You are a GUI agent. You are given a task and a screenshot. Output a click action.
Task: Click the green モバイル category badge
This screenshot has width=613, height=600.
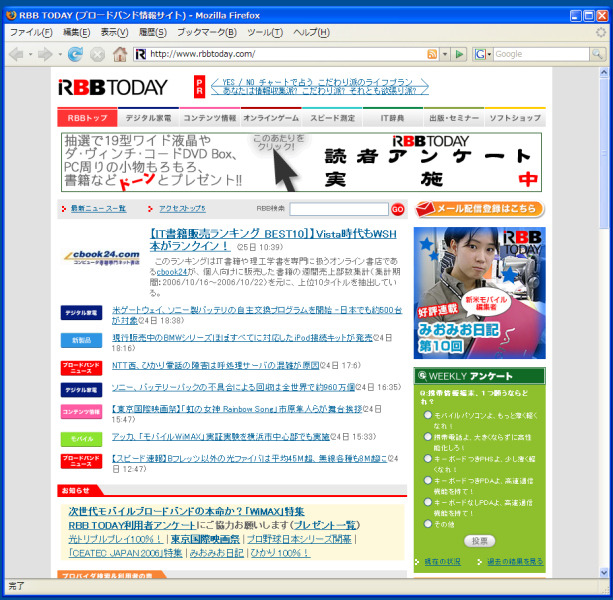(x=81, y=439)
